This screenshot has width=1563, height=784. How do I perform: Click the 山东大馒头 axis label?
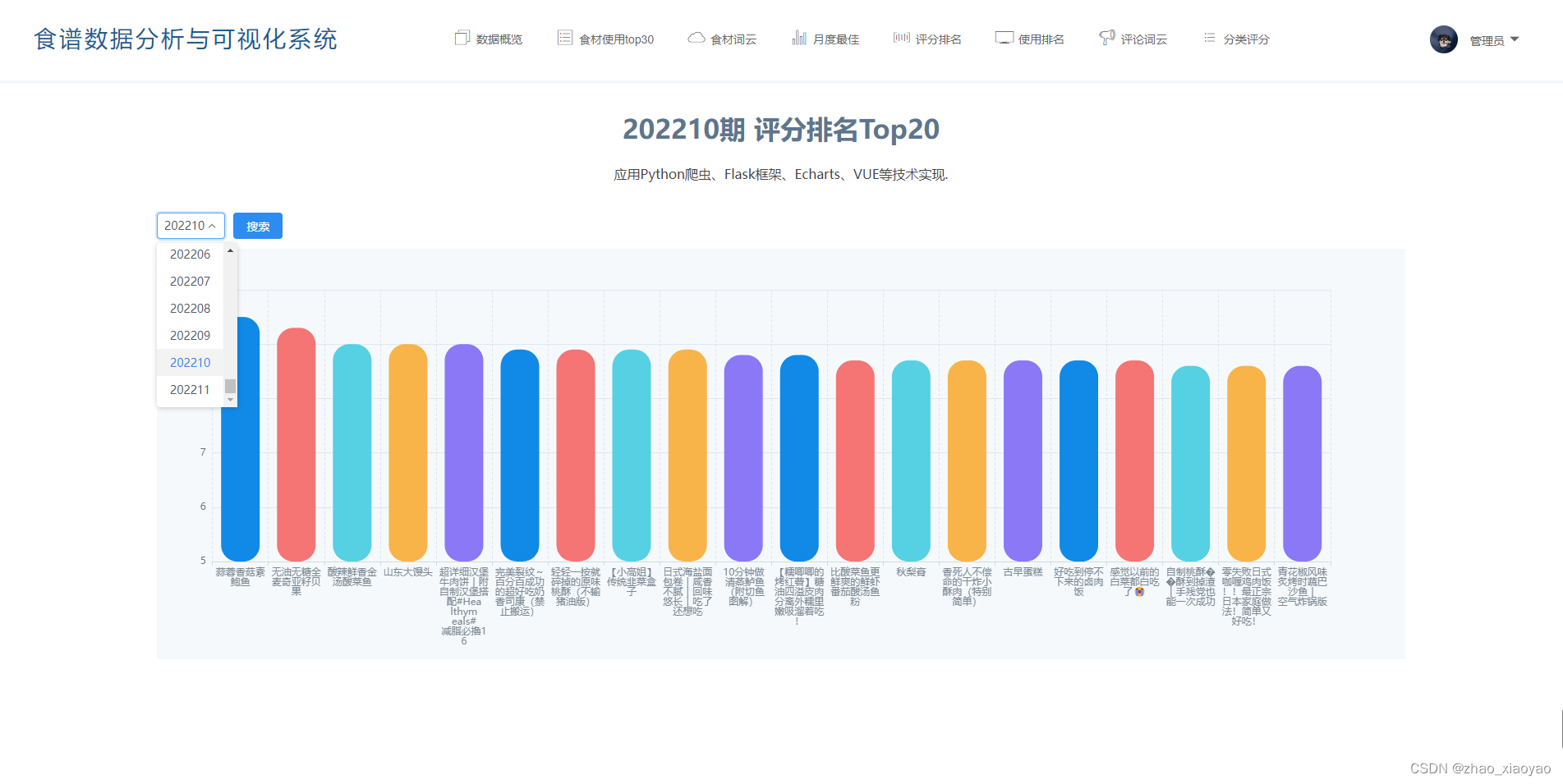[x=408, y=572]
